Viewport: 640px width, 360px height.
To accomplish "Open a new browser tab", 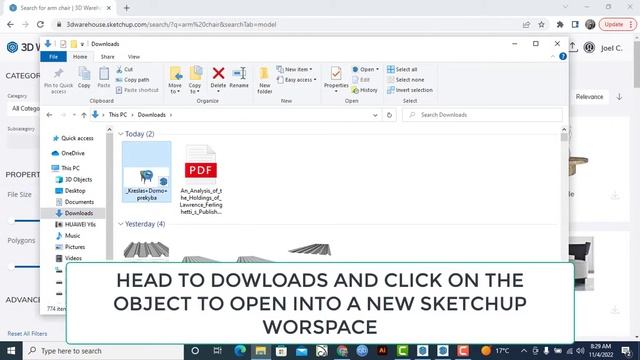I will (x=127, y=8).
